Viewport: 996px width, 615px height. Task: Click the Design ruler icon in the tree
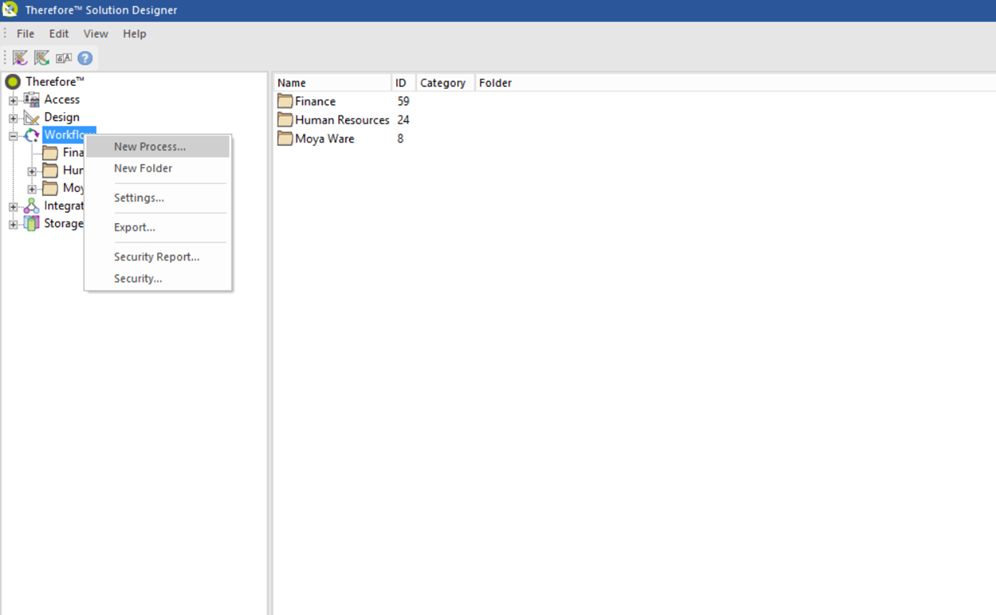coord(31,117)
